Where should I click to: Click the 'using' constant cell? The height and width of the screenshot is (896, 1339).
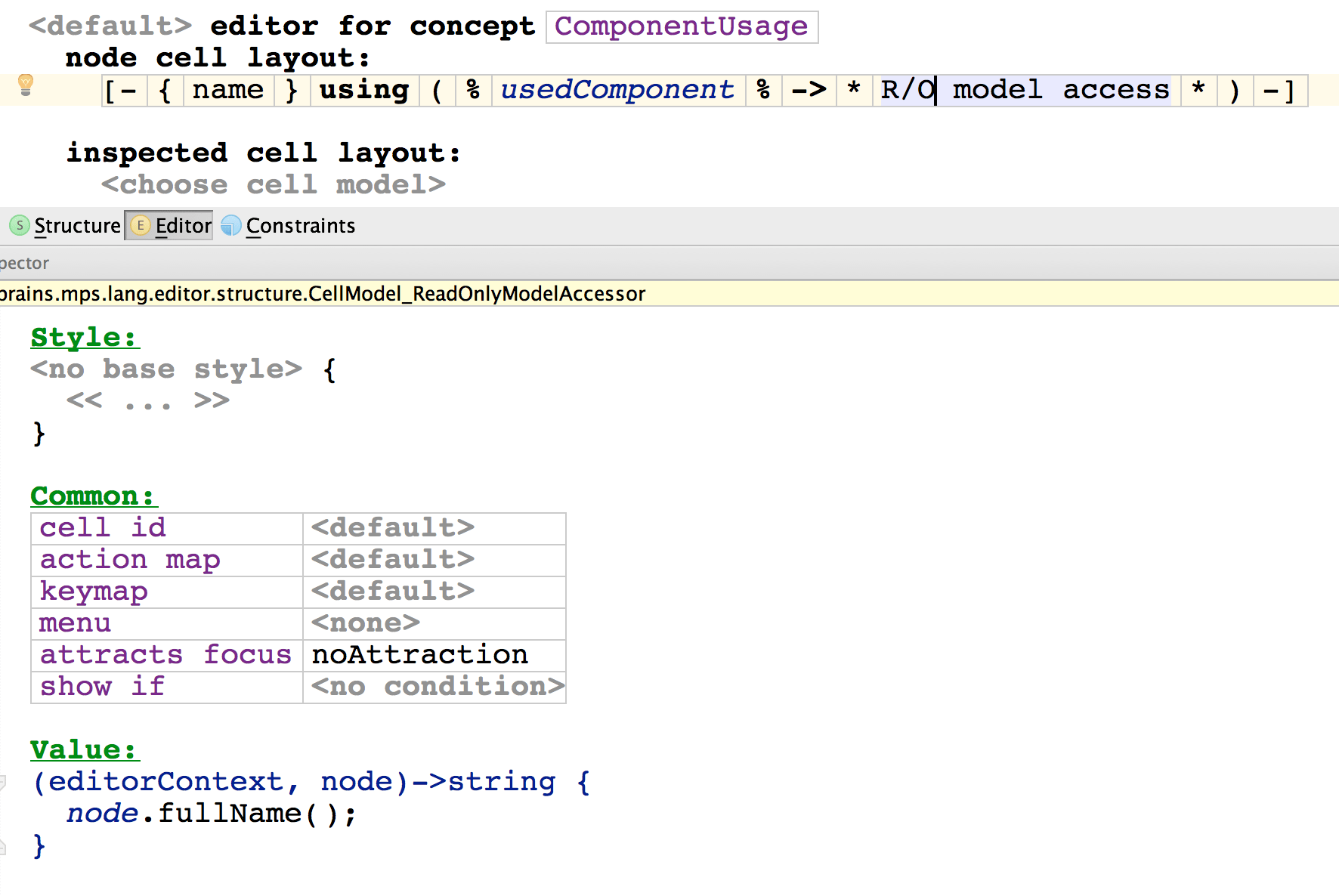pos(364,91)
